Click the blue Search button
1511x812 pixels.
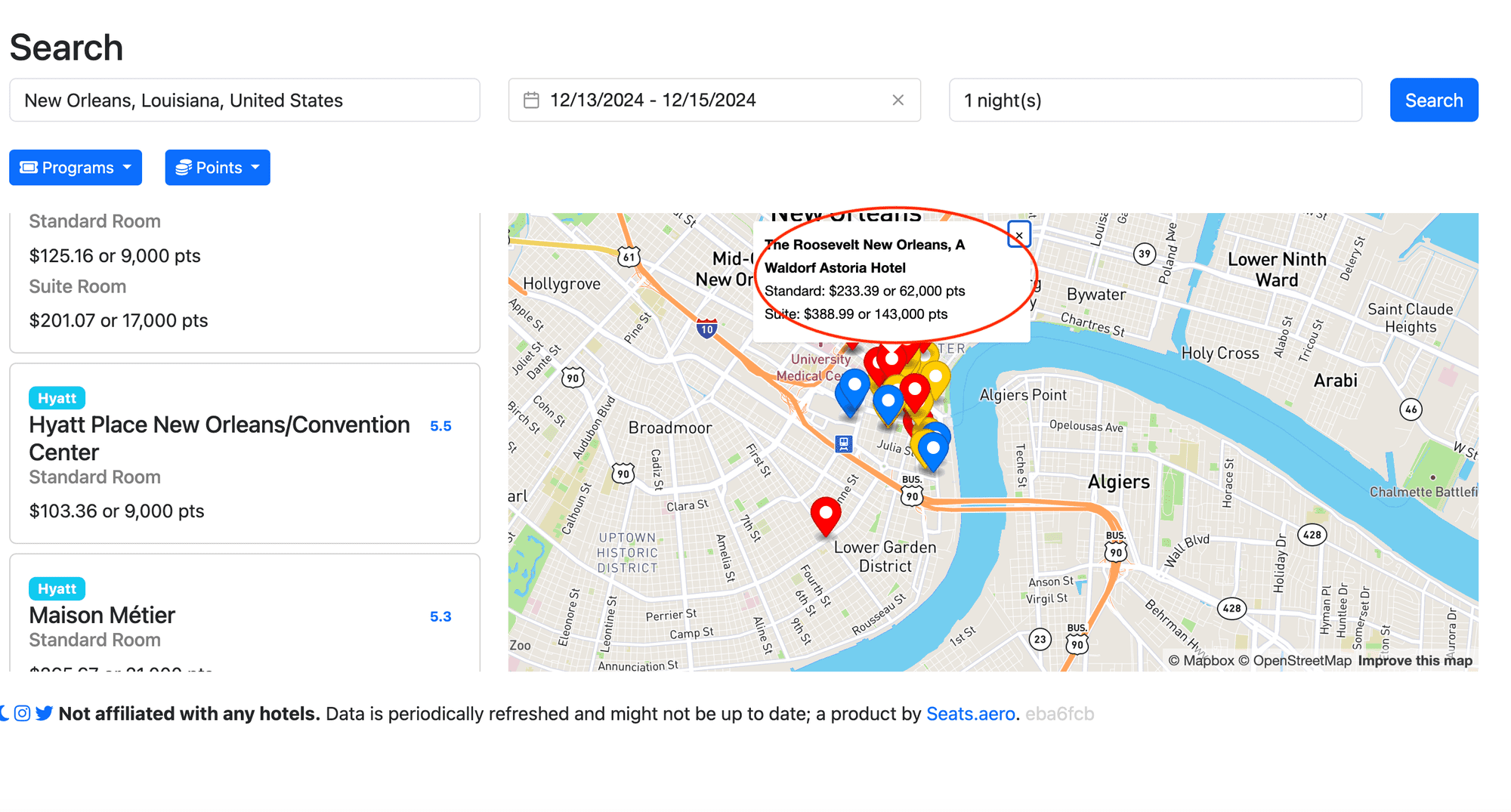(x=1433, y=100)
